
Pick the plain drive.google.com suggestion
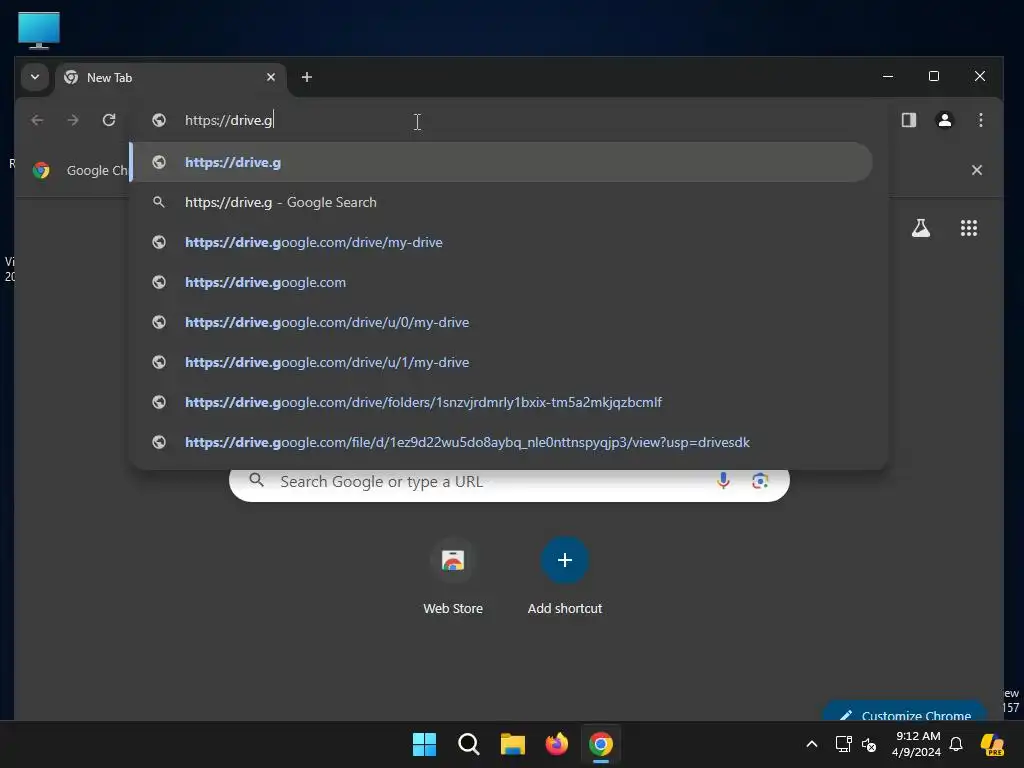(x=502, y=282)
